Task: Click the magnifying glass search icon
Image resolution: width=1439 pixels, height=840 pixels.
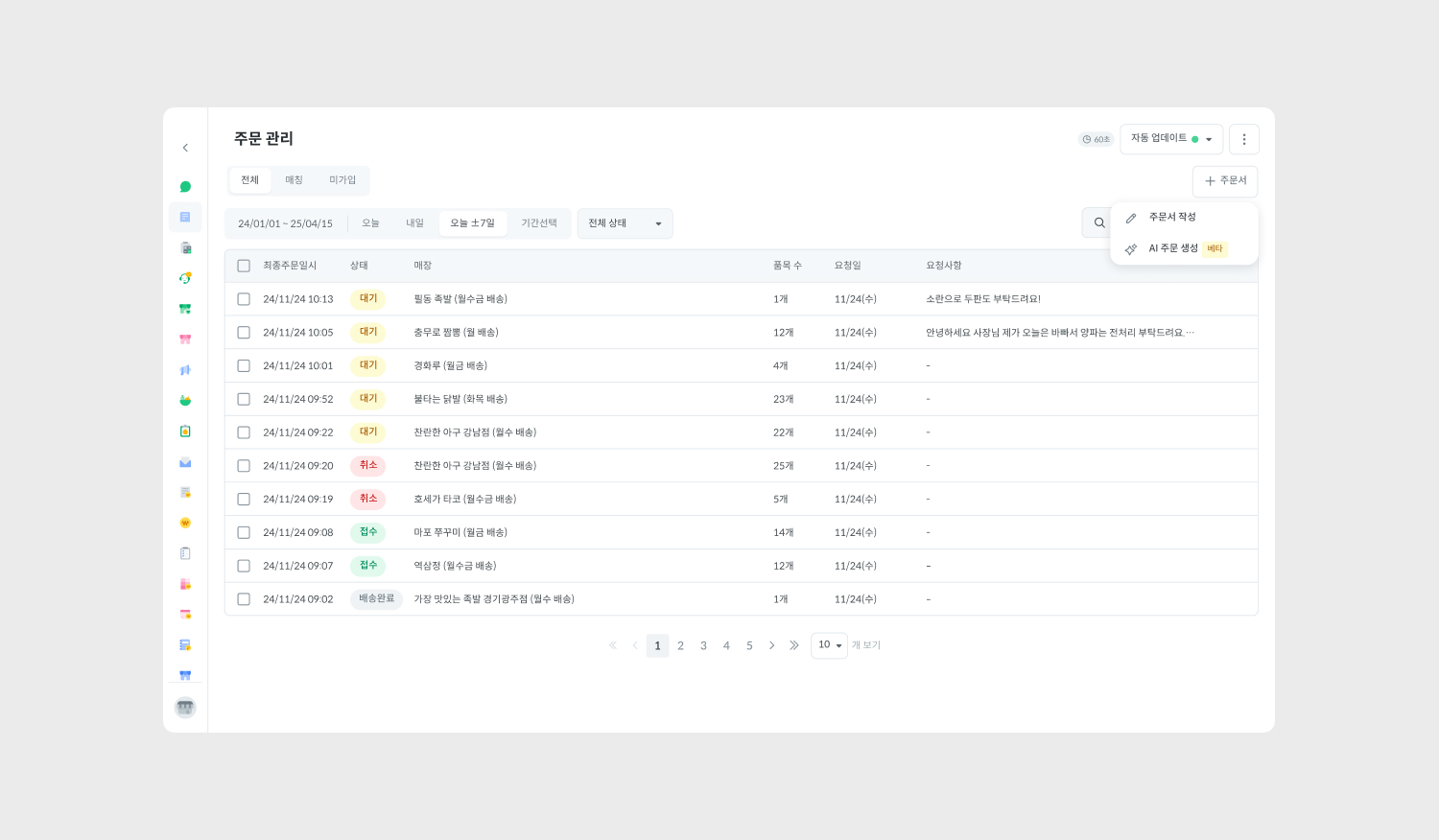Action: tap(1099, 222)
